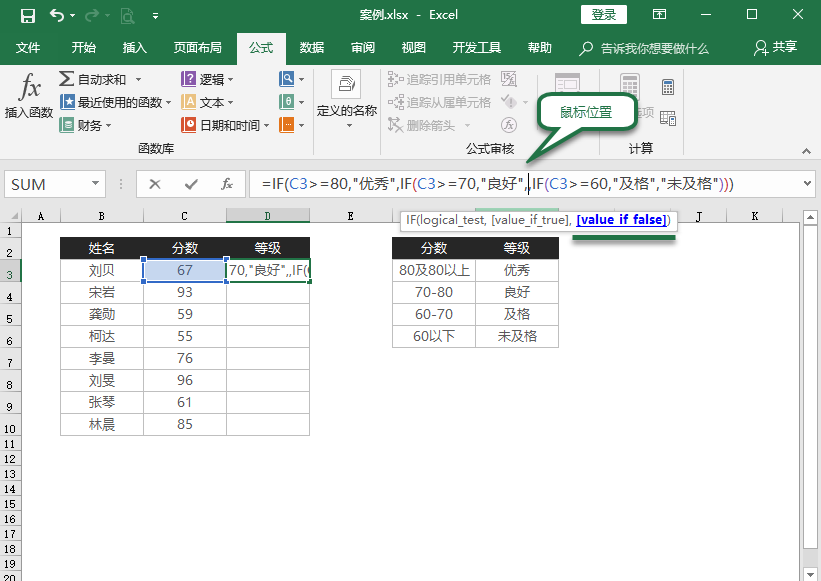Viewport: 821px width, 581px height.
Task: Expand the formula bar with arrow
Action: tap(807, 184)
